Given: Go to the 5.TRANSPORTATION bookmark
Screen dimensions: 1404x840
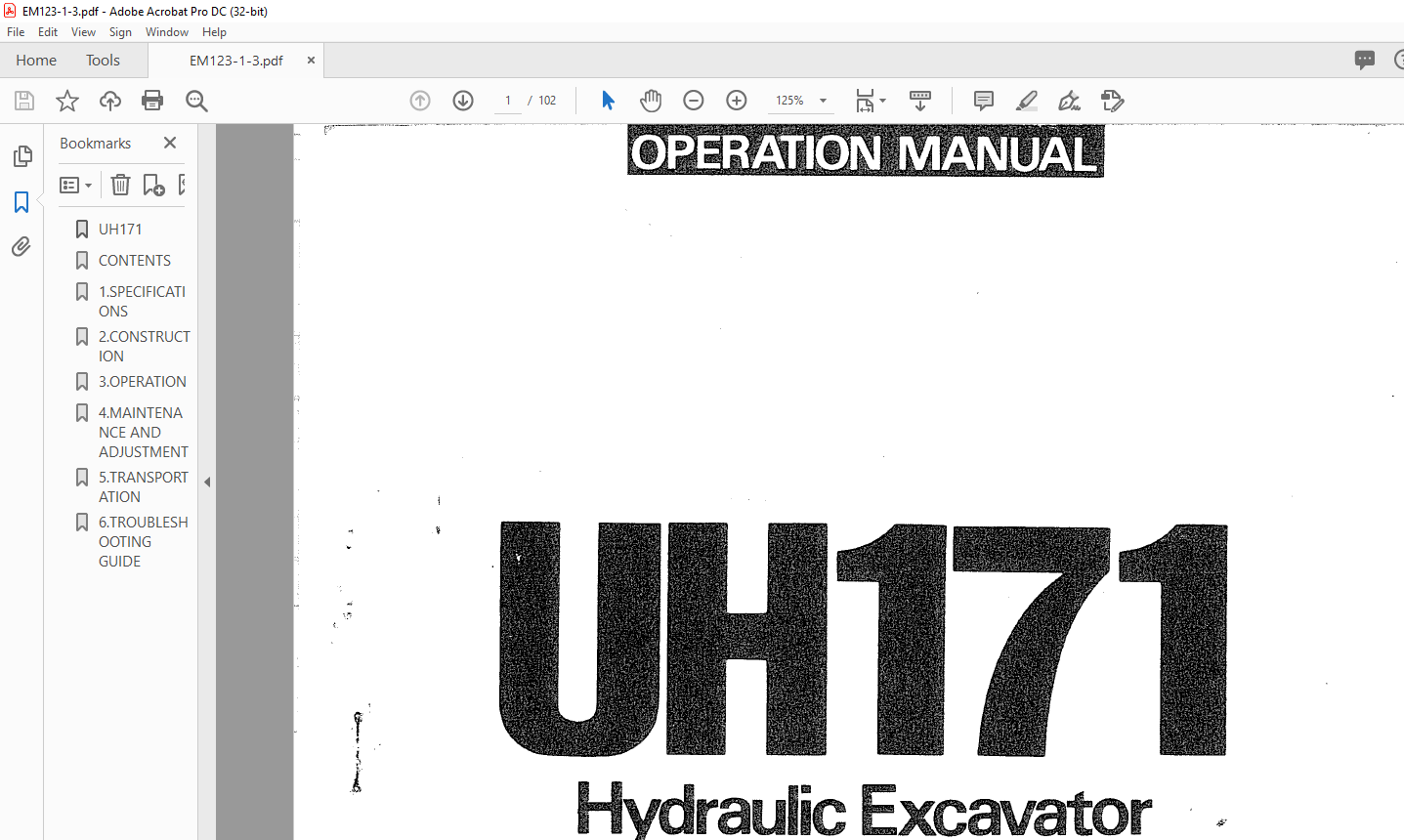Looking at the screenshot, I should (143, 487).
